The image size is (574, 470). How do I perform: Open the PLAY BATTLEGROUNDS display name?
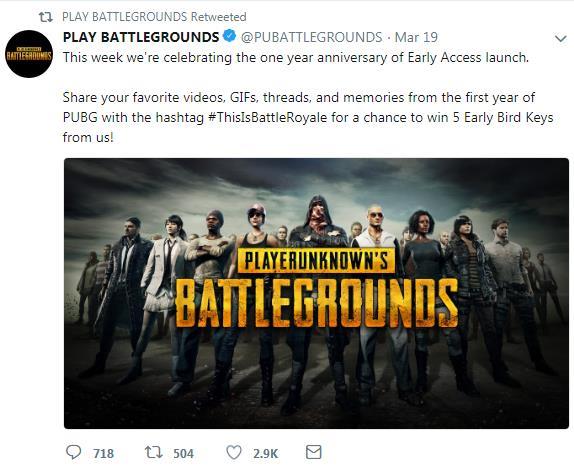point(141,37)
